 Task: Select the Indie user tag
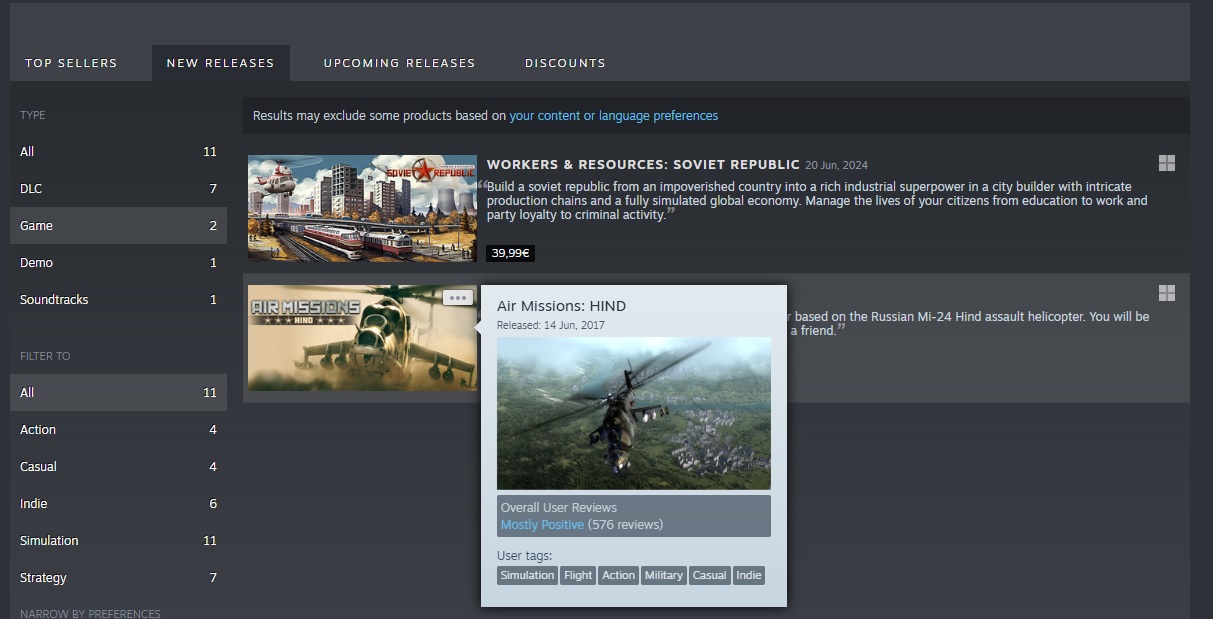click(749, 575)
